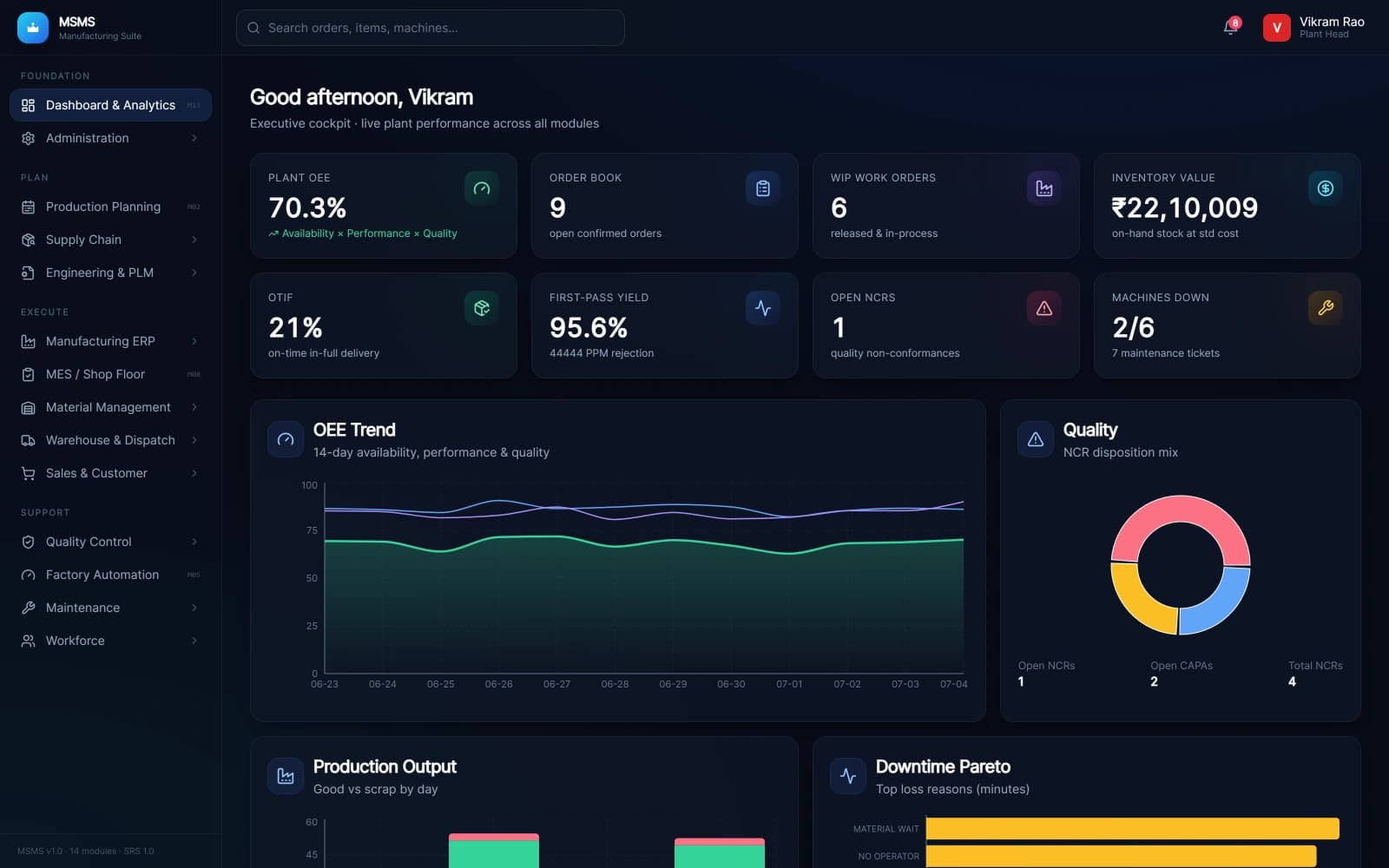Click the Quality panel triangle icon
The image size is (1389, 868).
point(1036,439)
